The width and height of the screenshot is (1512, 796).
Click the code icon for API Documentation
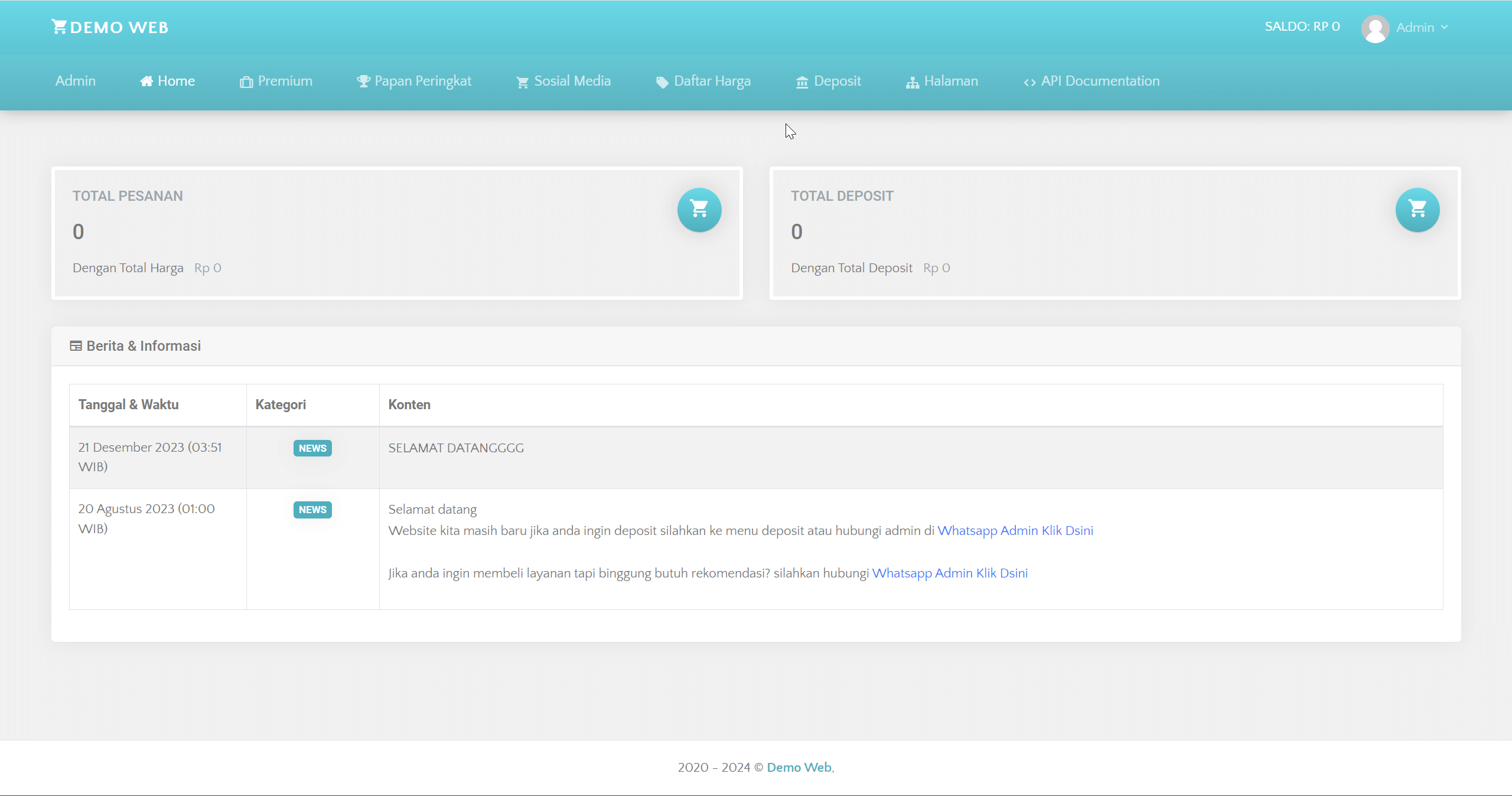click(x=1030, y=82)
